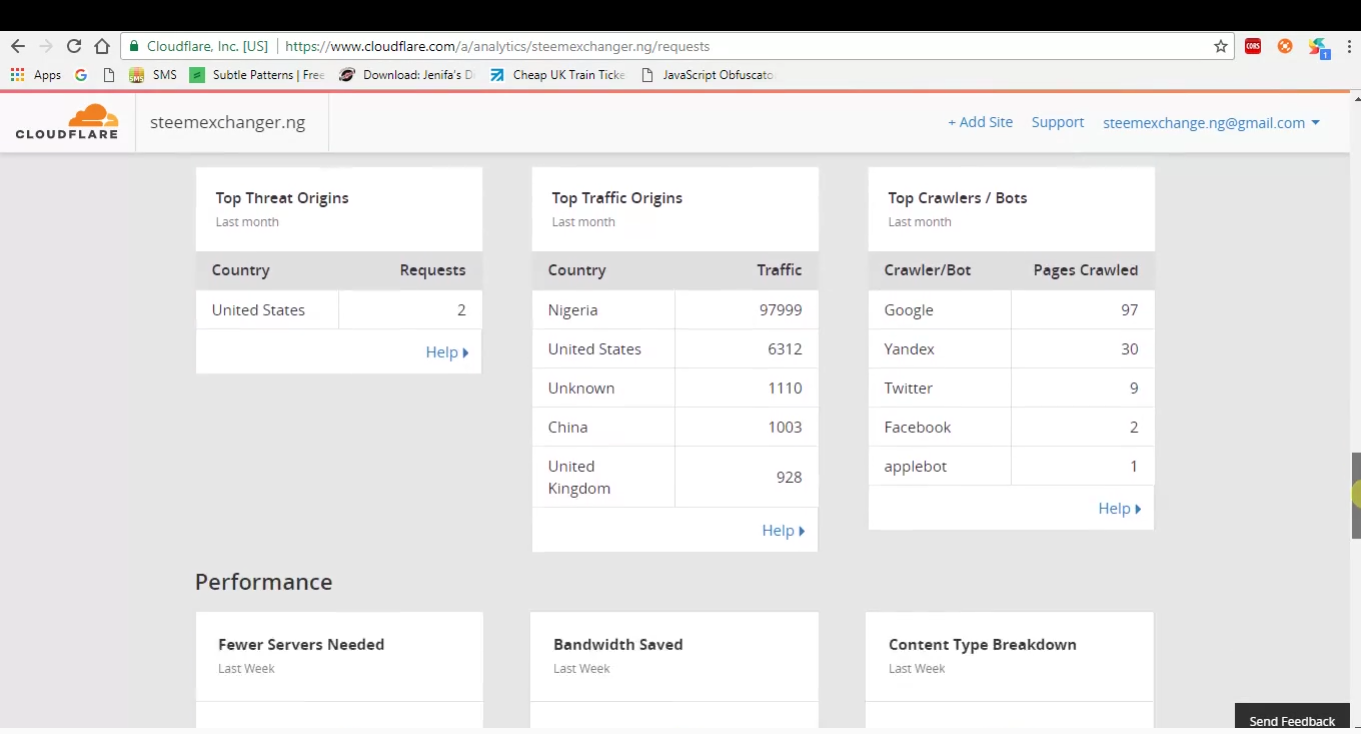Viewport: 1361px width, 734px height.
Task: Click the Top Crawlers / Bots heading
Action: pyautogui.click(x=957, y=198)
